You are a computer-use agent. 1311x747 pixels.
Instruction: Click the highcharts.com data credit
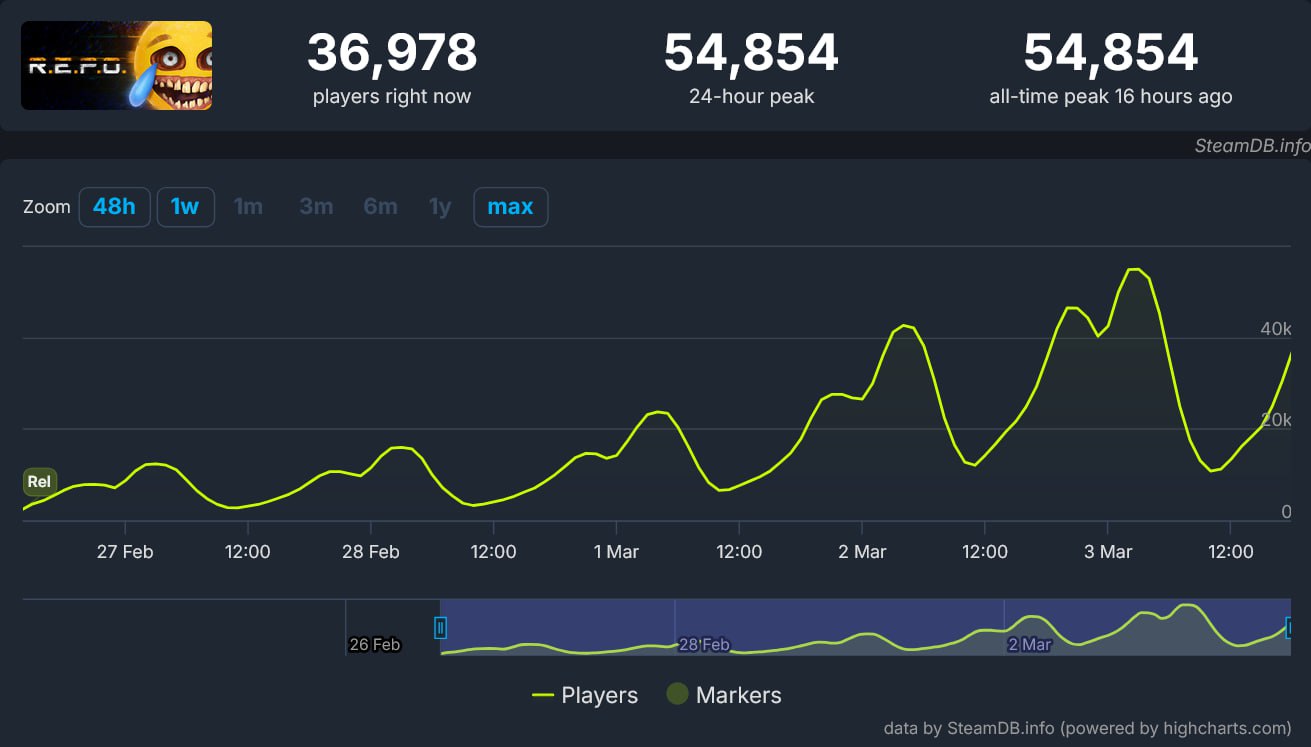click(x=1086, y=728)
